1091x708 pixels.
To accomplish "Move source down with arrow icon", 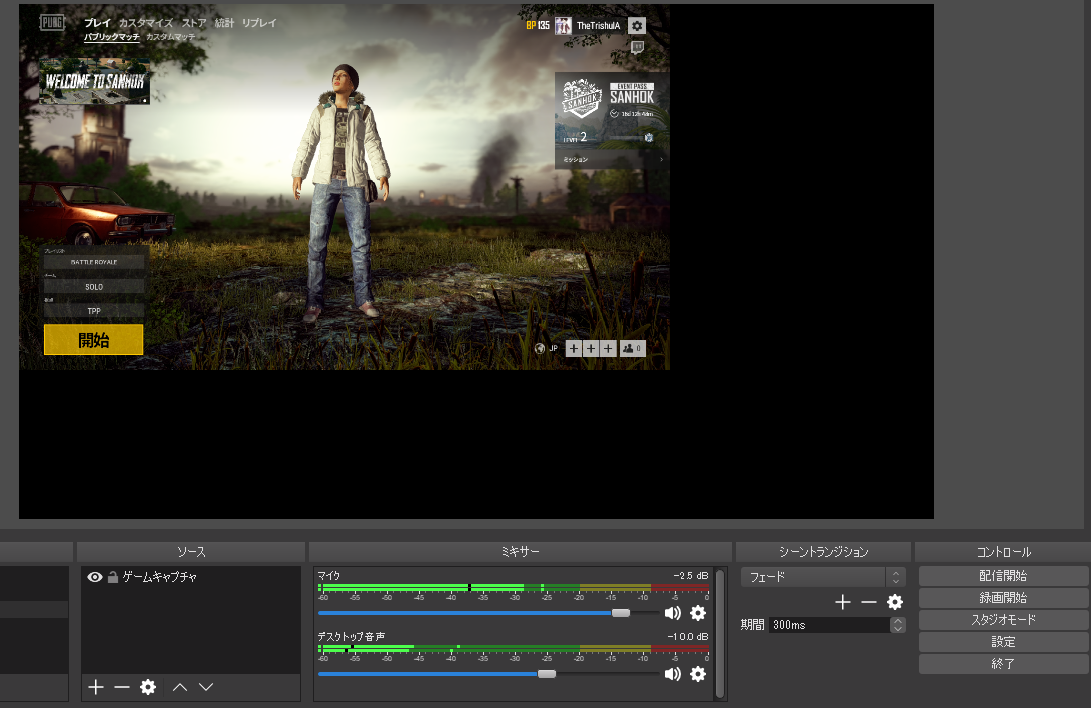I will click(x=206, y=687).
